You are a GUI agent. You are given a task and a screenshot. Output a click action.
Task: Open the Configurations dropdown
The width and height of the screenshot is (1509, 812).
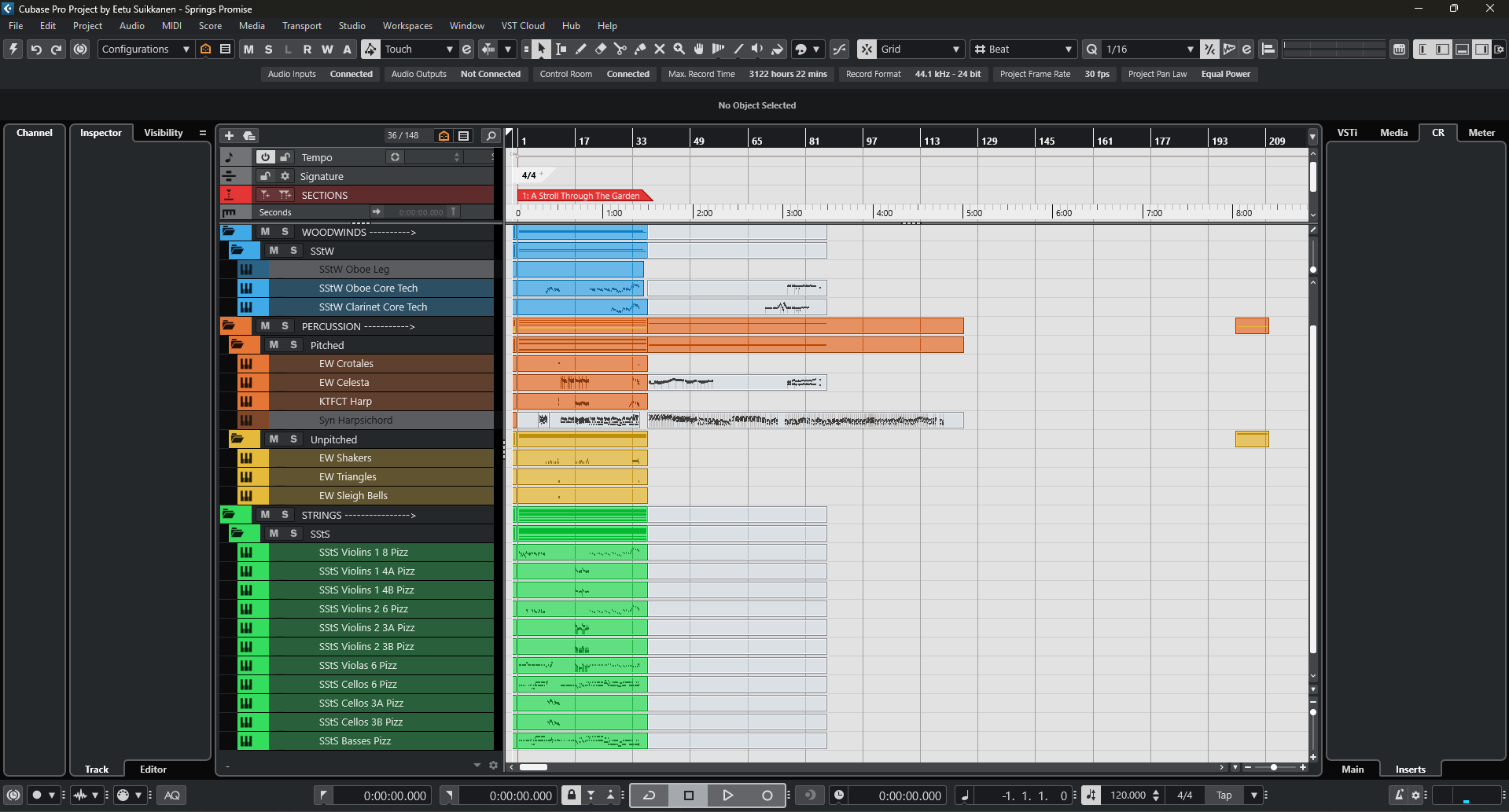point(146,49)
